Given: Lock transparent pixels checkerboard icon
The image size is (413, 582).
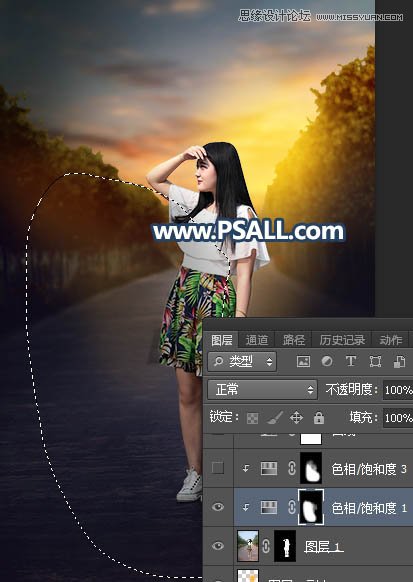Looking at the screenshot, I should point(253,418).
